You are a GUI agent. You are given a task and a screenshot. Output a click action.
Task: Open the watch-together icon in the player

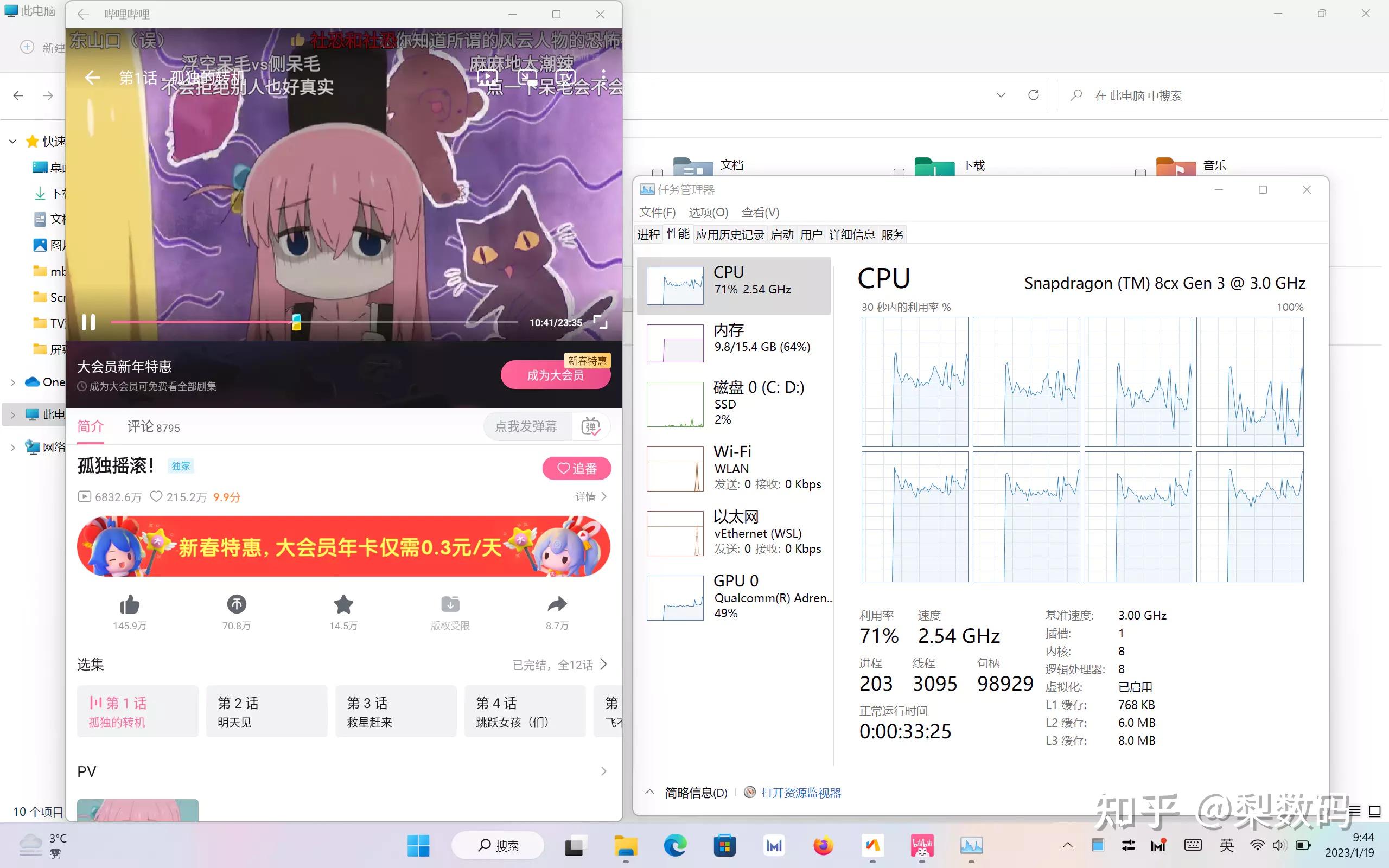pyautogui.click(x=487, y=78)
